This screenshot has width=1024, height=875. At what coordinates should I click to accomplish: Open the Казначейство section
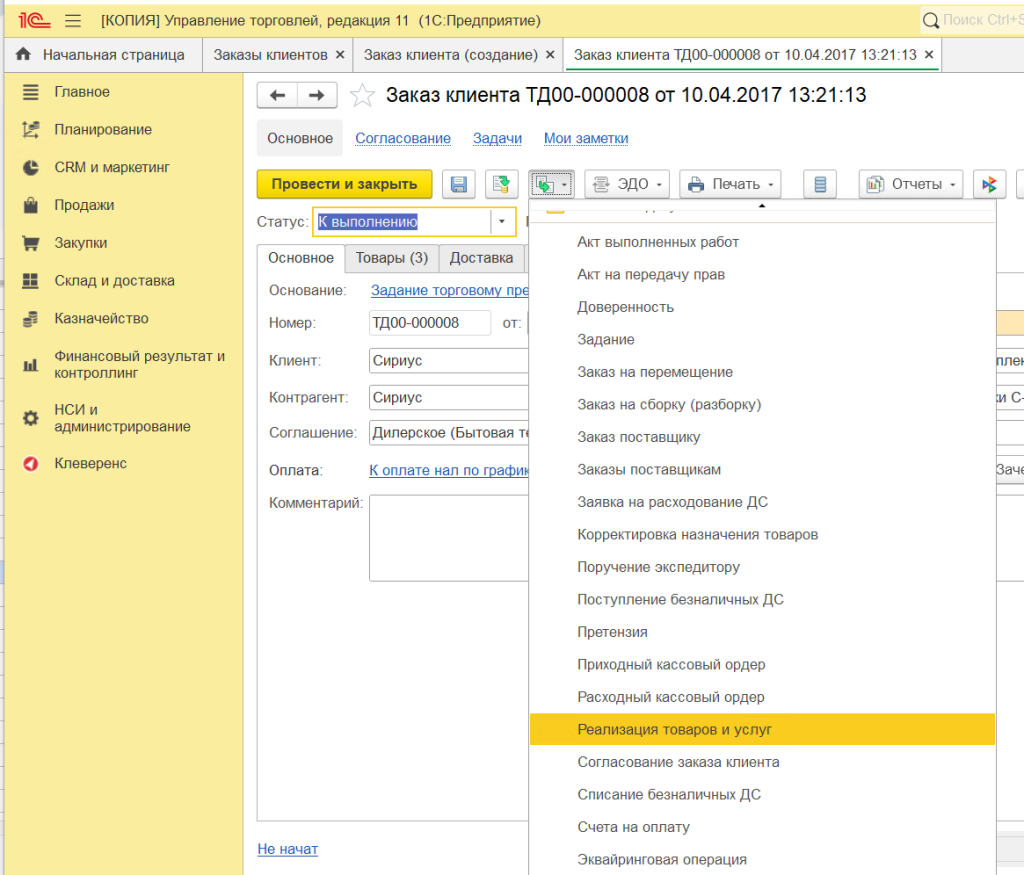click(101, 319)
